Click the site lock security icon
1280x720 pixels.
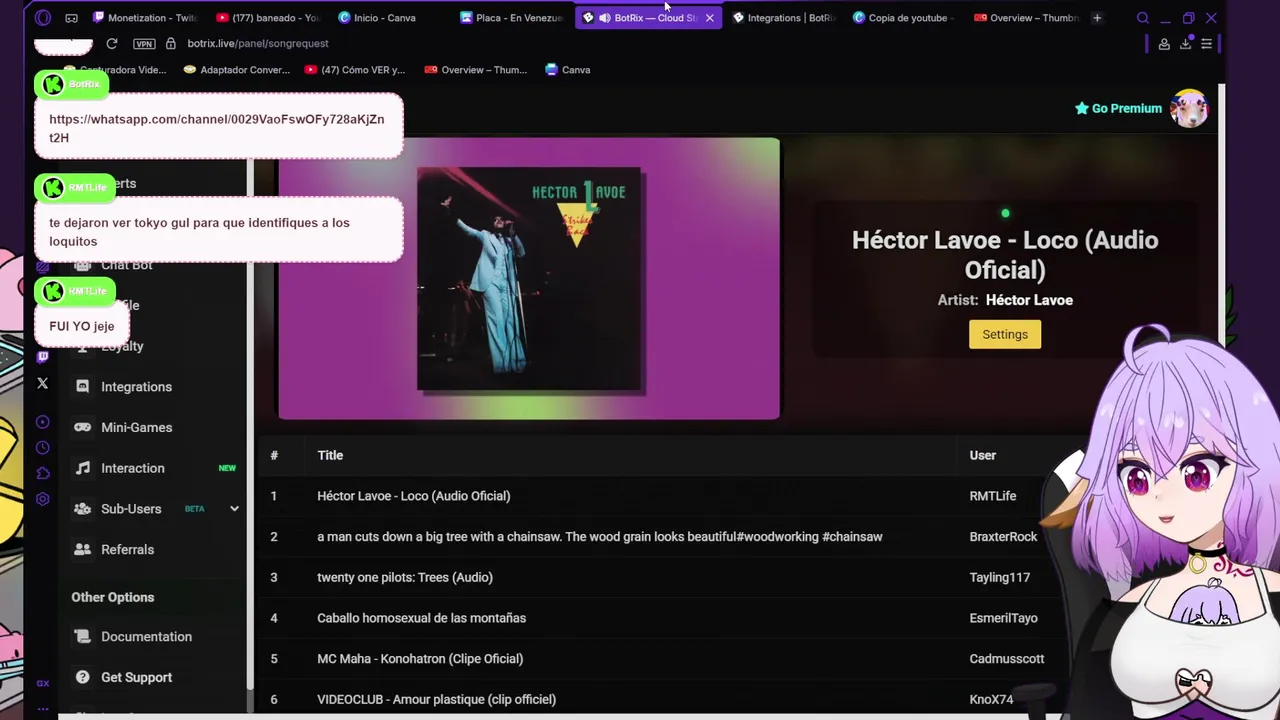pos(171,44)
